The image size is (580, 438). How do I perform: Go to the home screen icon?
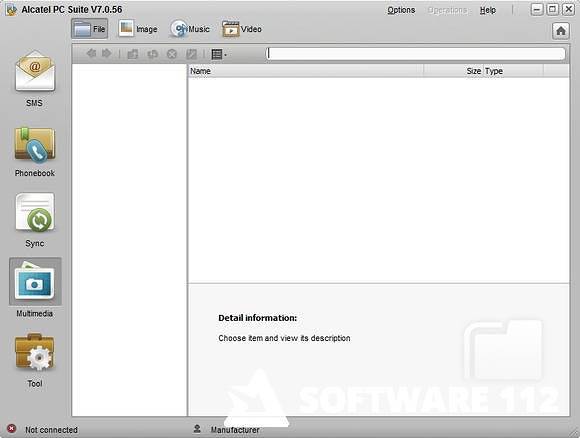(x=561, y=31)
